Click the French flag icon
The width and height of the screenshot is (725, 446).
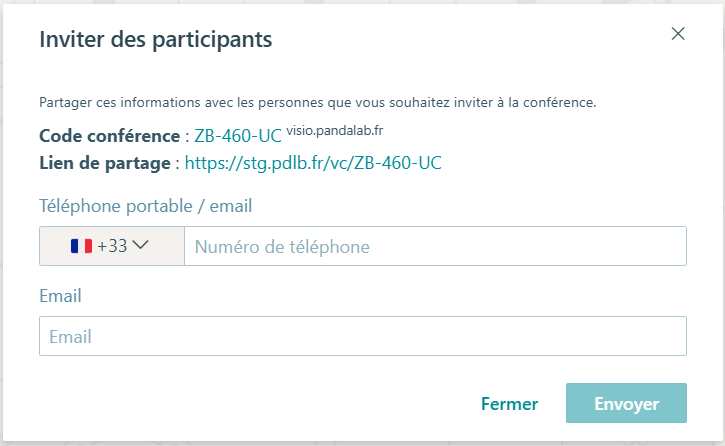[x=81, y=246]
